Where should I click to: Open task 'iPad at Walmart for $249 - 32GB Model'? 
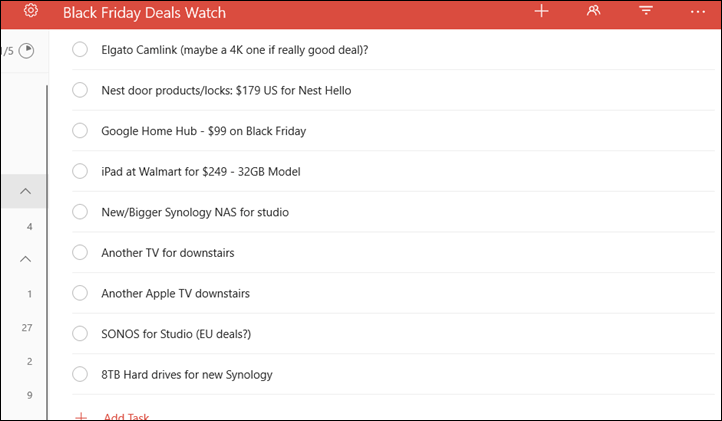[x=201, y=171]
